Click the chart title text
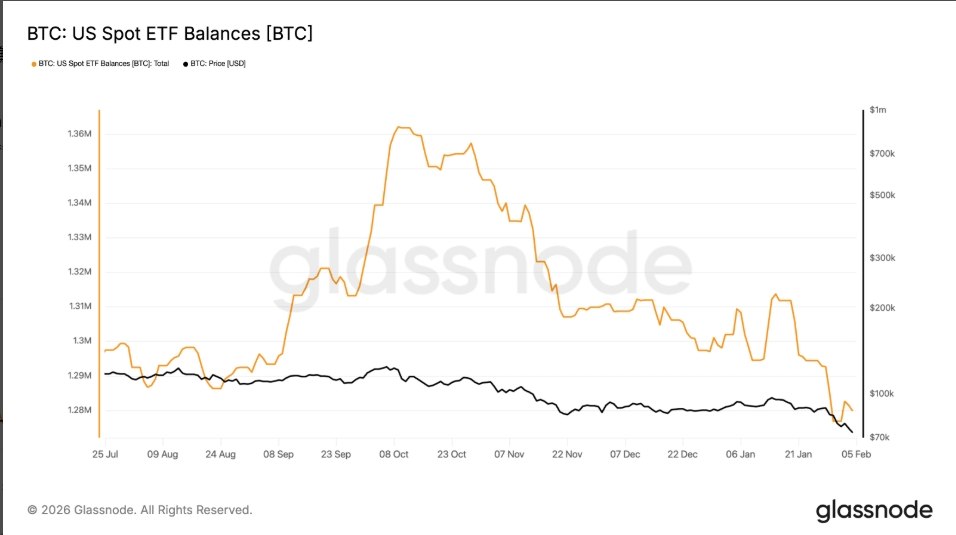Screen dimensions: 956x535 tap(169, 34)
